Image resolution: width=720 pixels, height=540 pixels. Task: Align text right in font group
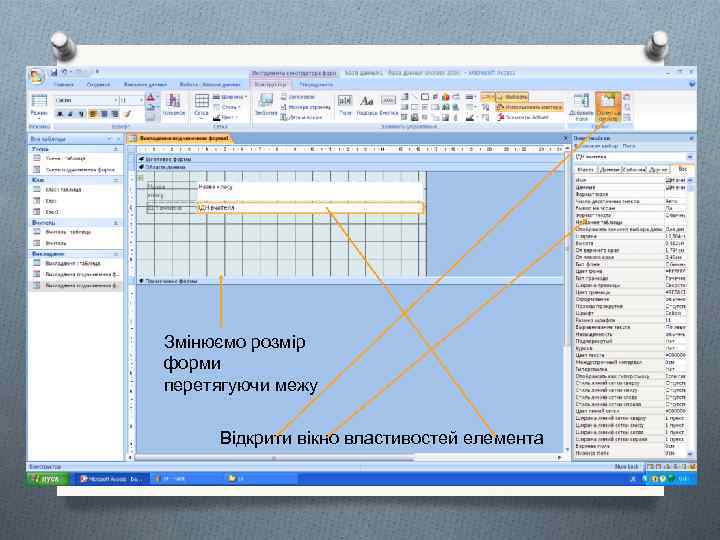point(115,114)
